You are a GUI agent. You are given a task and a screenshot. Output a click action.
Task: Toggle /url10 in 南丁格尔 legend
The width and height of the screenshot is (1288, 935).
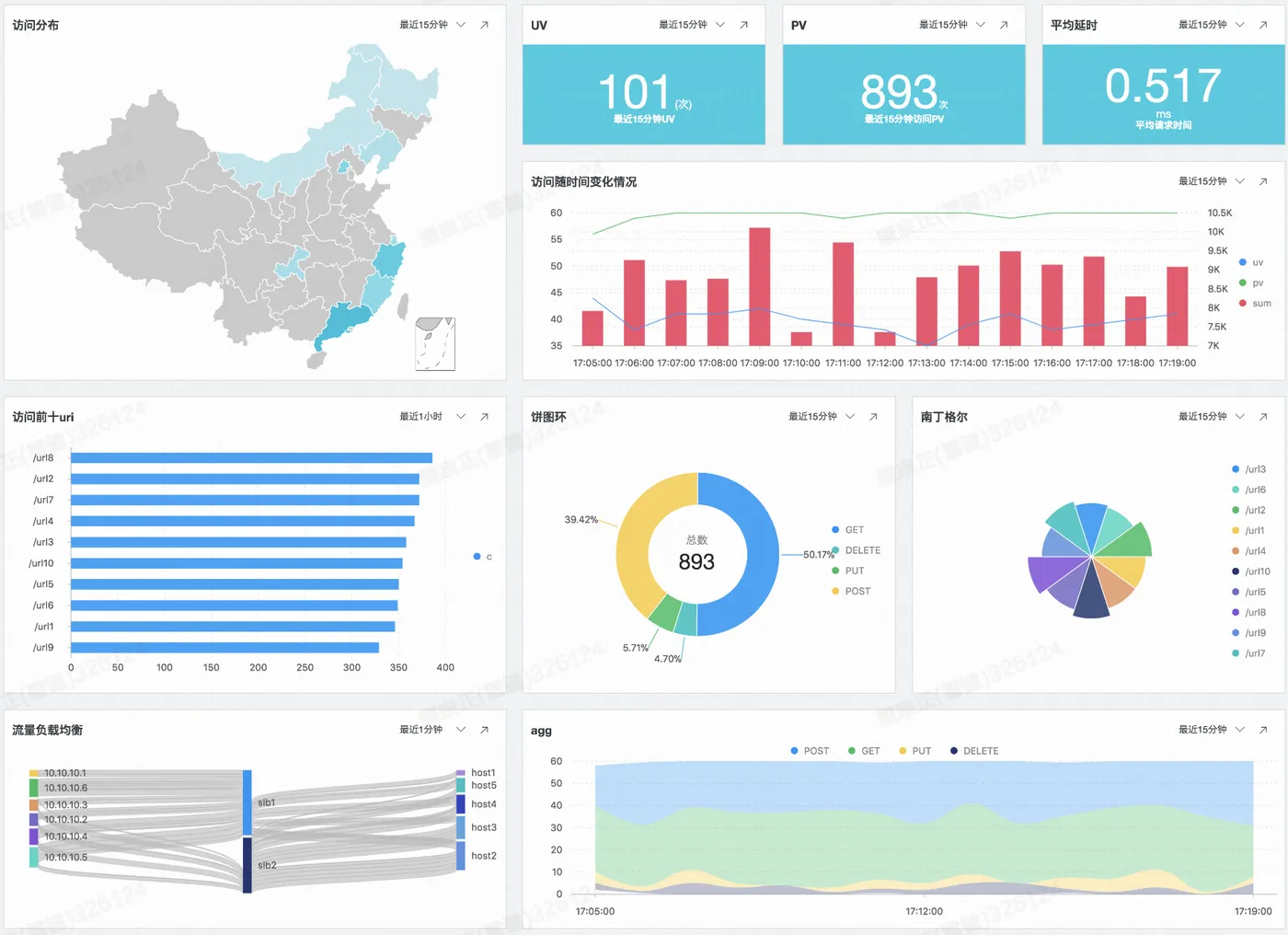coord(1251,571)
